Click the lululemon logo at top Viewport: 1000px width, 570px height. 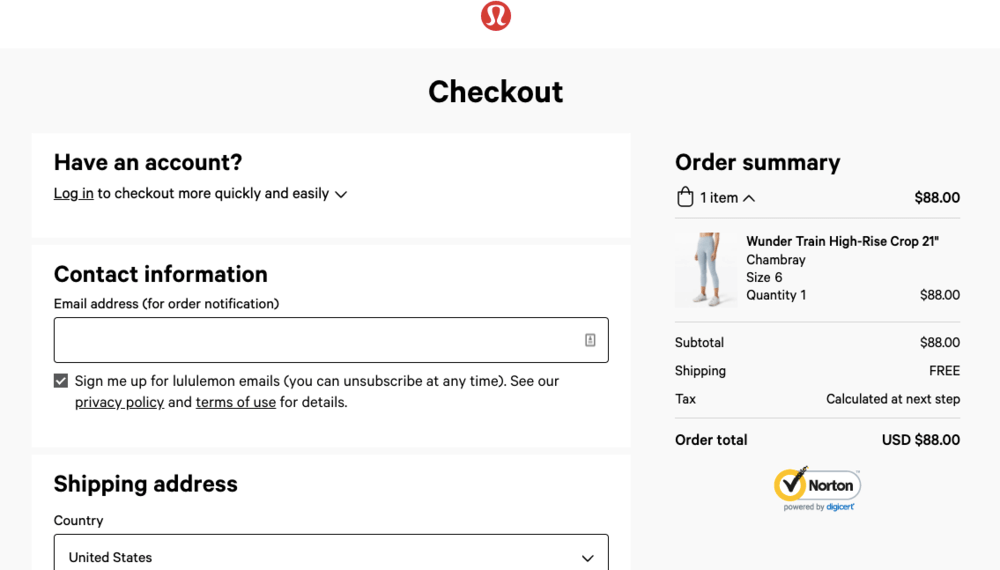496,16
